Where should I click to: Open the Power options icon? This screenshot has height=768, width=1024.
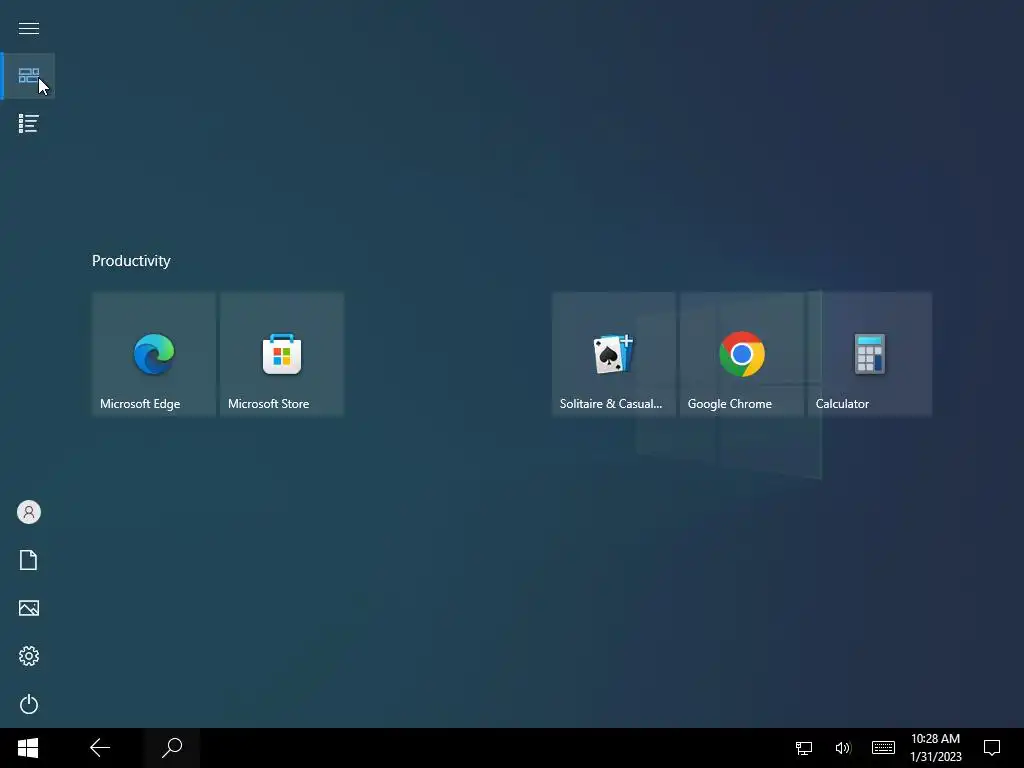click(29, 704)
